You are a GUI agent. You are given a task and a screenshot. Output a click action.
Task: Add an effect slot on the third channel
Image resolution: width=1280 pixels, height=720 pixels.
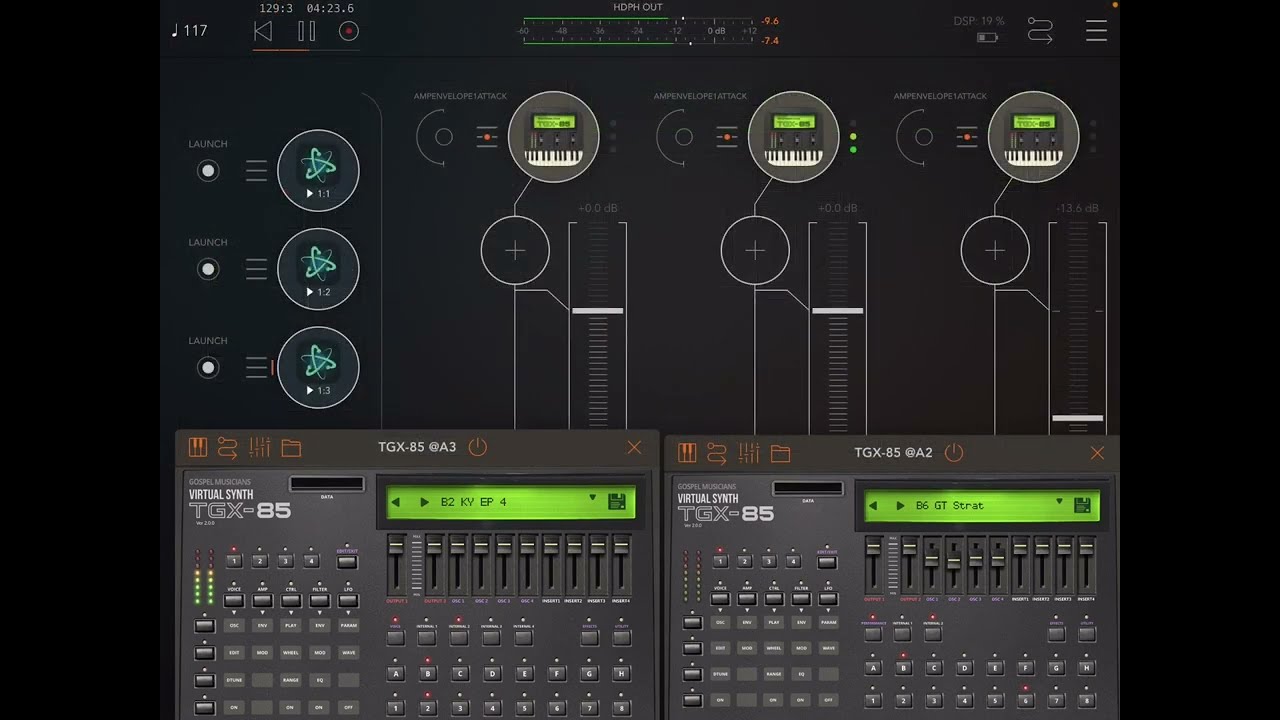tap(995, 250)
